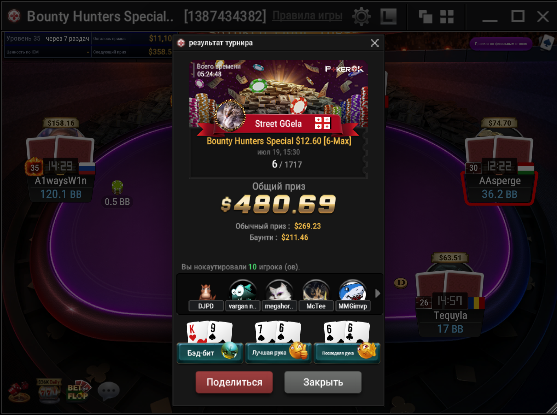Click McTee knocked-out player avatar
557x415 pixels.
[316, 291]
